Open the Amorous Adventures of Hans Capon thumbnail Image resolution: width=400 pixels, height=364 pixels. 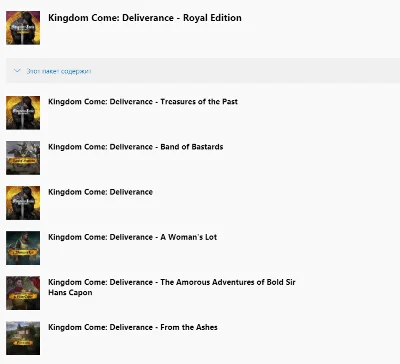(23, 293)
